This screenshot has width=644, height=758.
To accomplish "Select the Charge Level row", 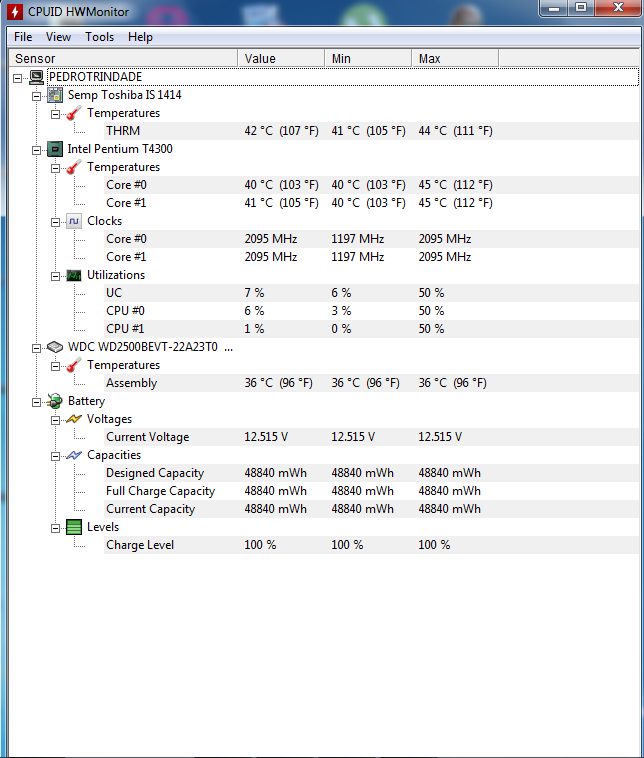I will point(371,545).
